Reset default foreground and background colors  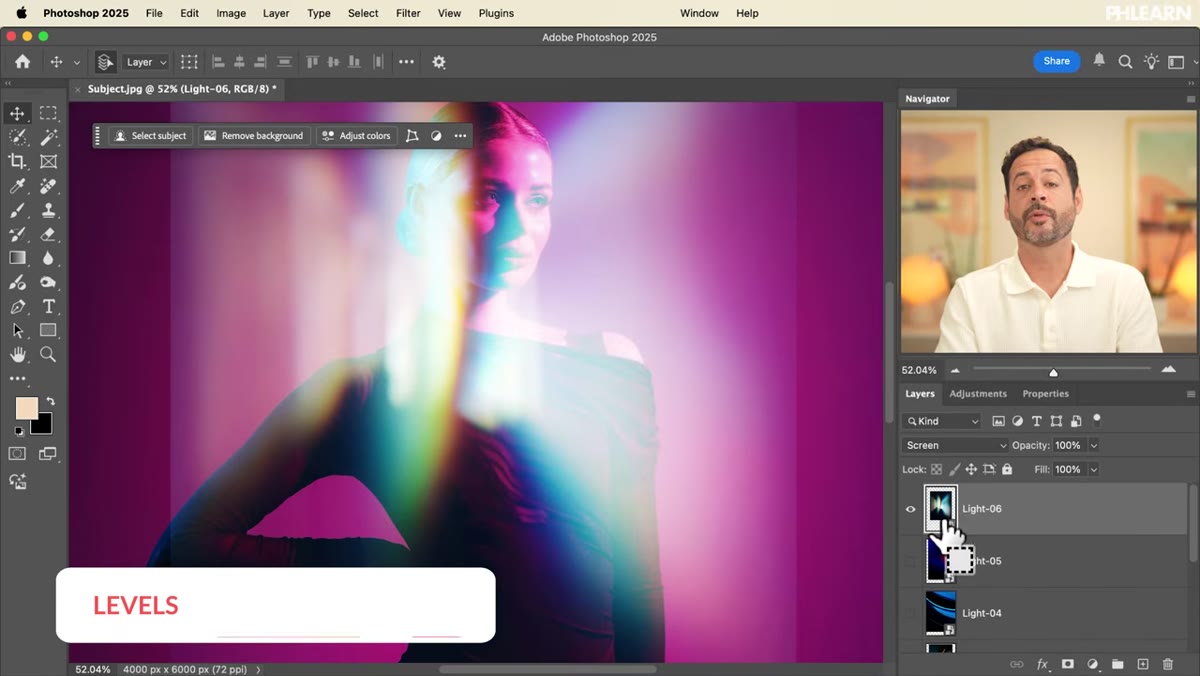(18, 432)
